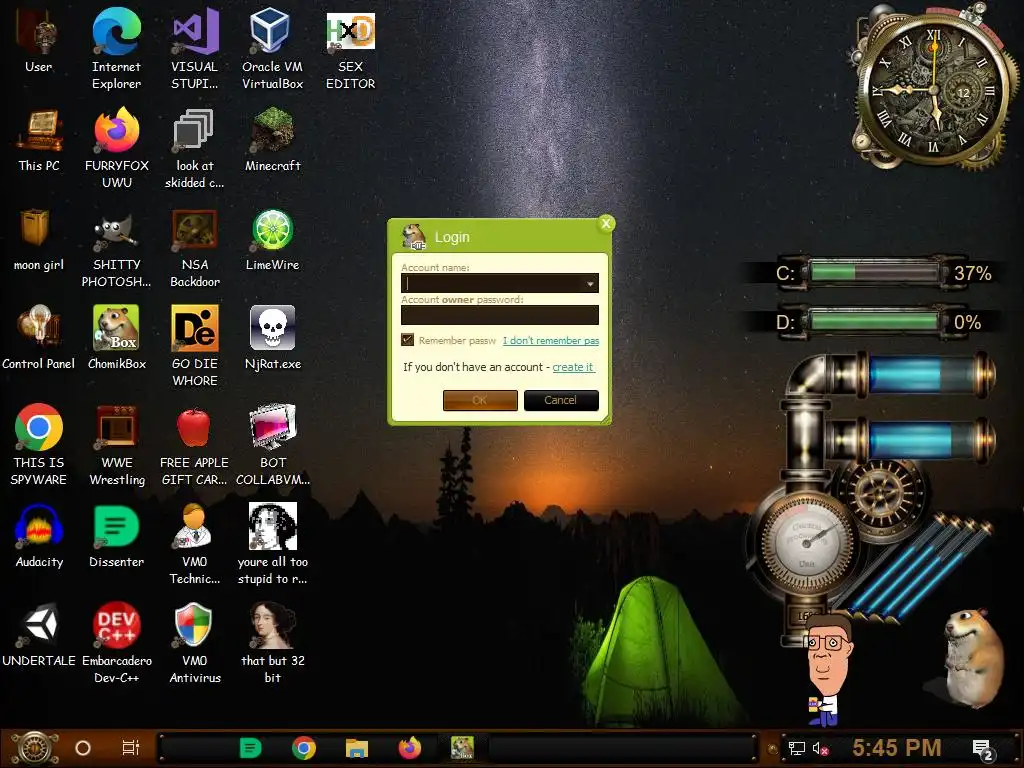This screenshot has height=768, width=1024.
Task: Open Cortana circle on the taskbar
Action: click(x=83, y=748)
